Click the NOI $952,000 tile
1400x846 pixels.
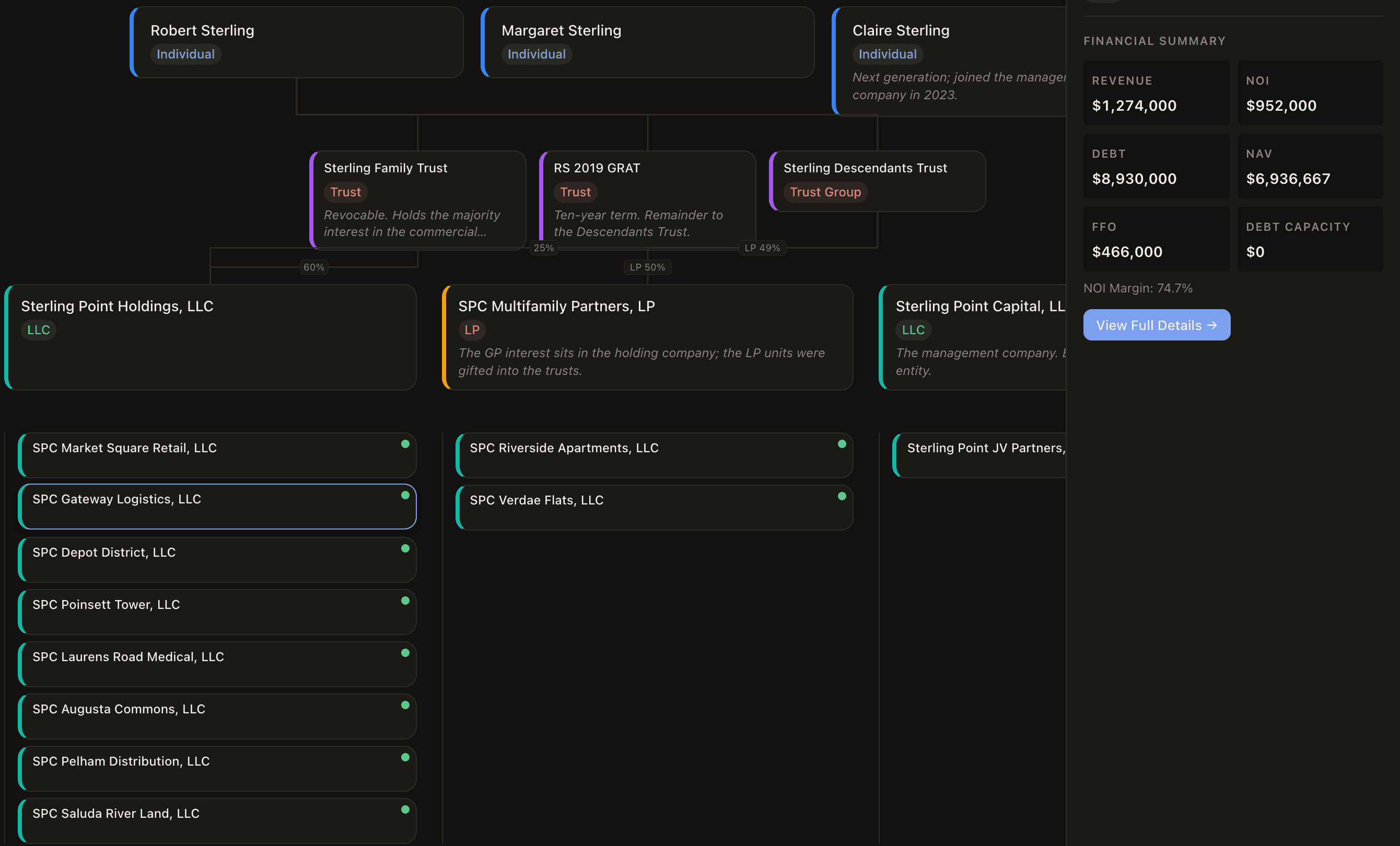tap(1310, 93)
